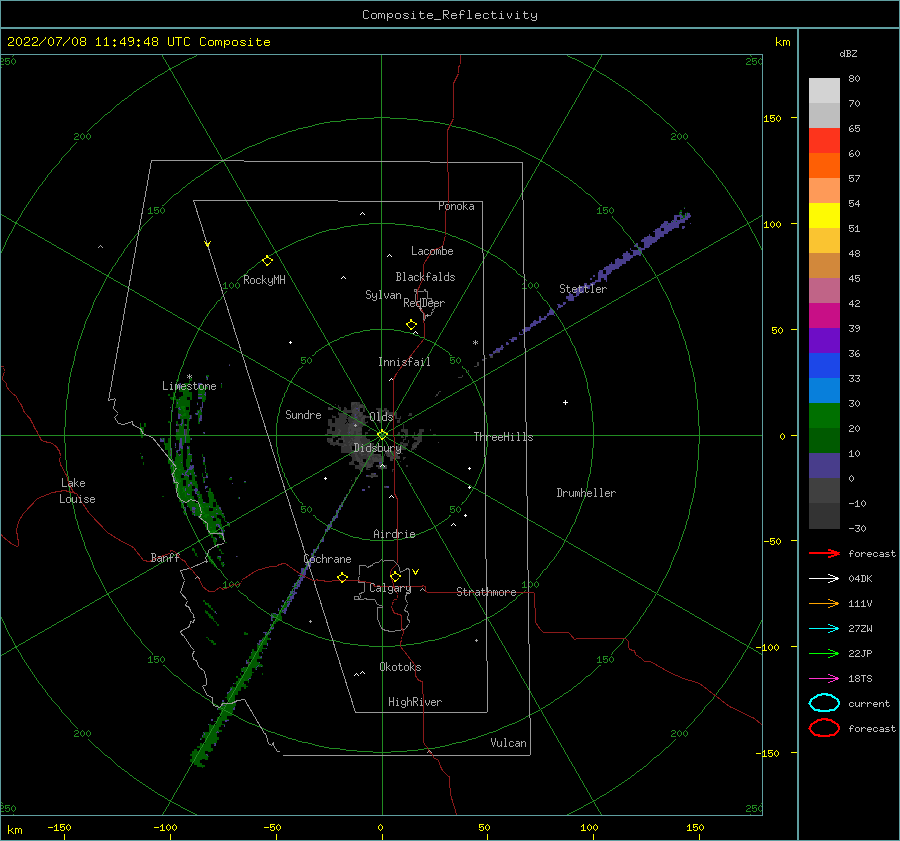Click green radar echo streak southwest of Banff
Image resolution: width=900 pixels, height=841 pixels.
coord(230,701)
